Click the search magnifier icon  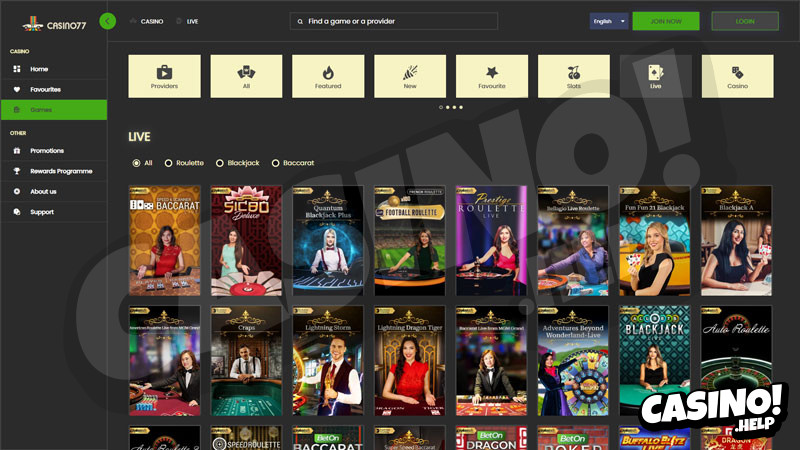pyautogui.click(x=300, y=21)
